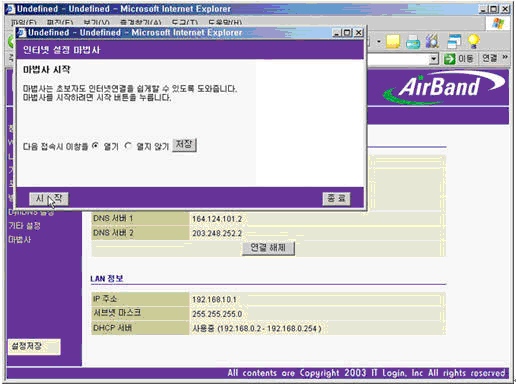Click the yellow lightbulb toolbar icon
The width and height of the screenshot is (516, 386).
474,41
